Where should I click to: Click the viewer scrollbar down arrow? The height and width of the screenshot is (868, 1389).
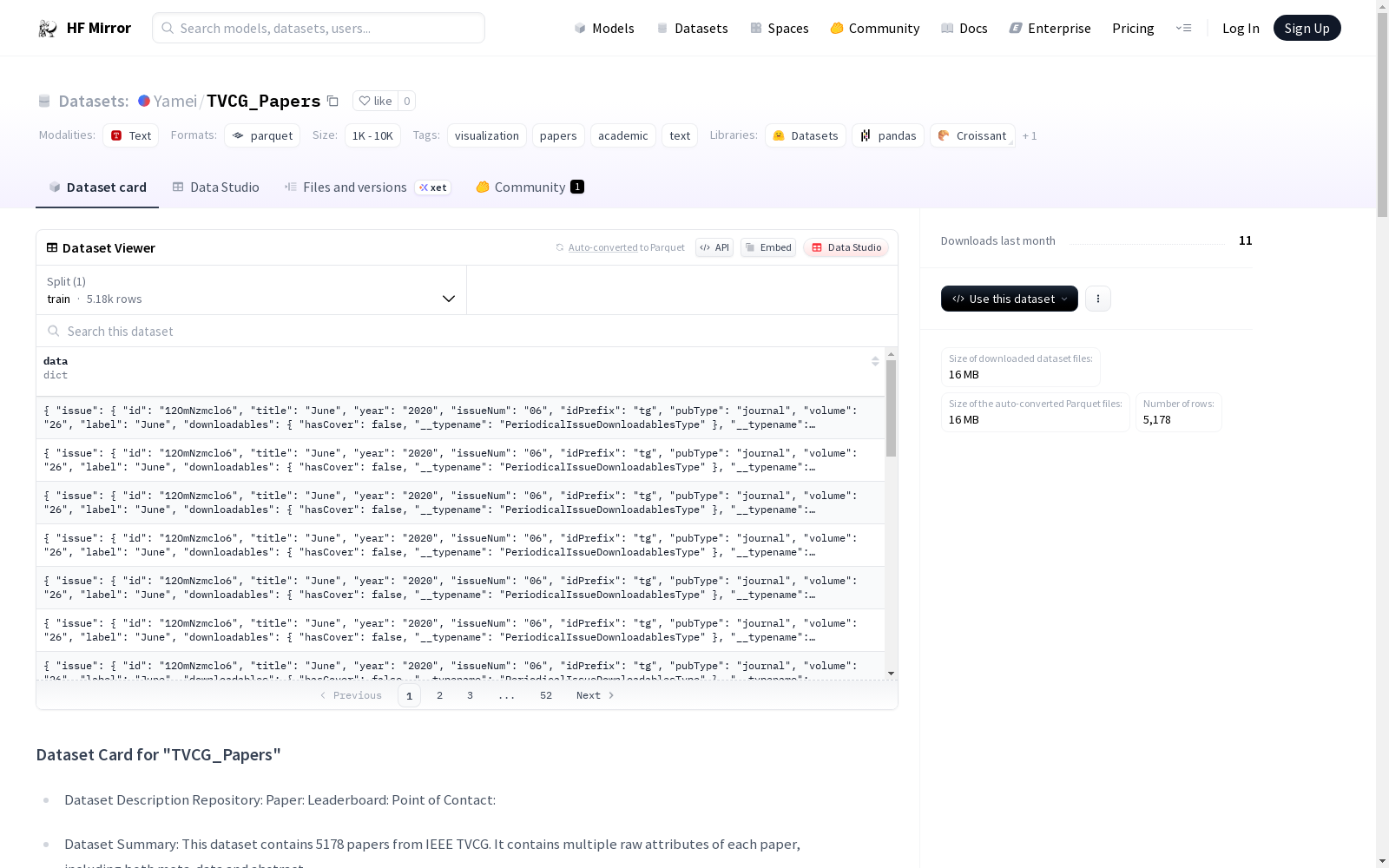(891, 673)
